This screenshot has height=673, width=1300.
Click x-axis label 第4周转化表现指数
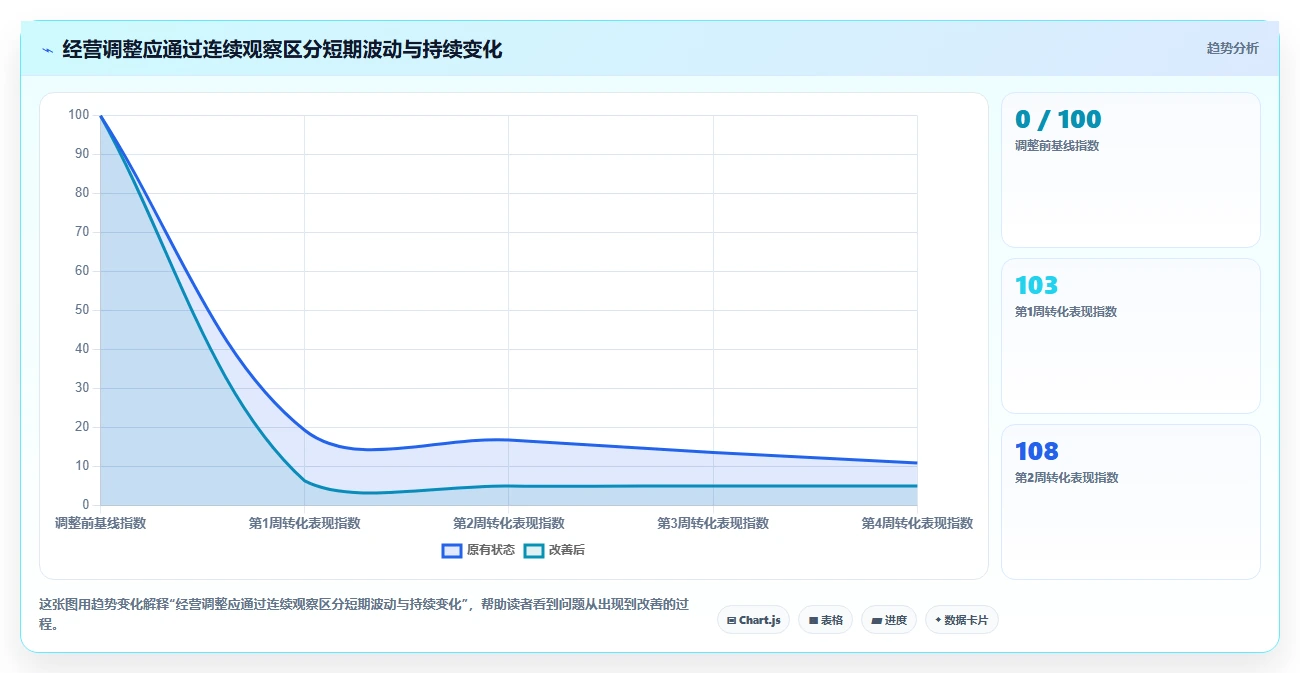917,523
